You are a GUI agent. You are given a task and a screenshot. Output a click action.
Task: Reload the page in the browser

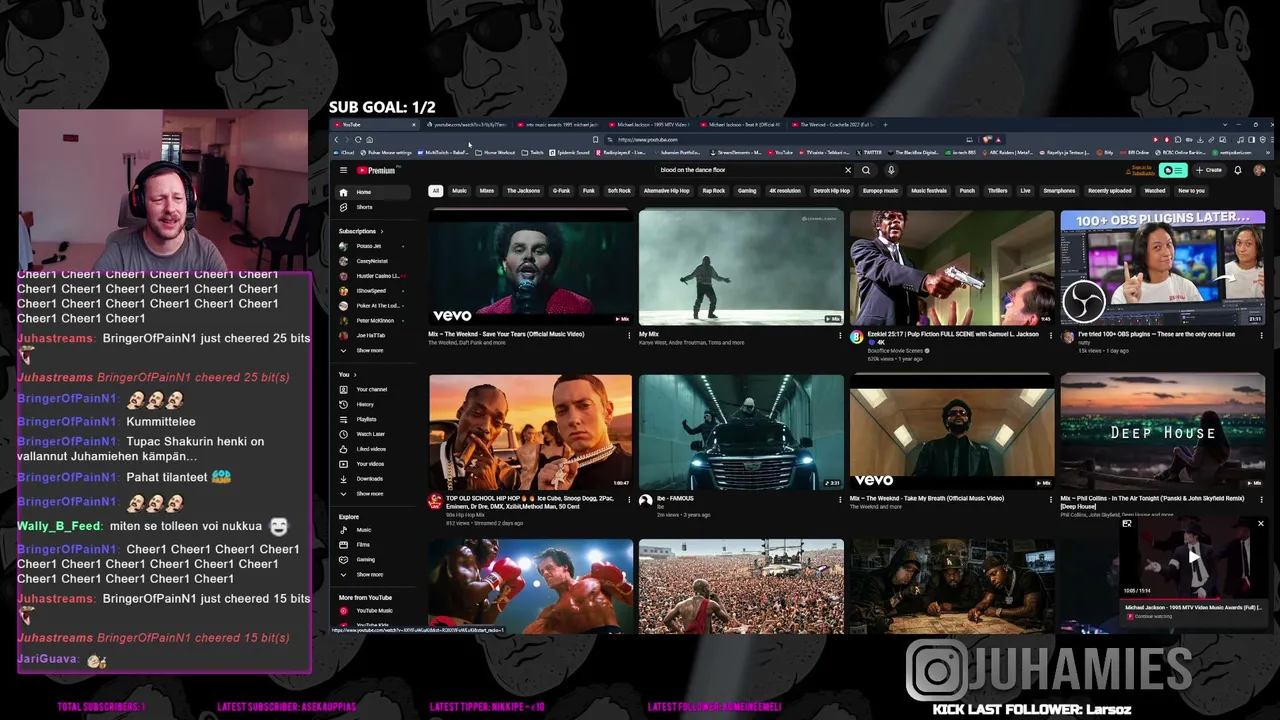point(358,140)
